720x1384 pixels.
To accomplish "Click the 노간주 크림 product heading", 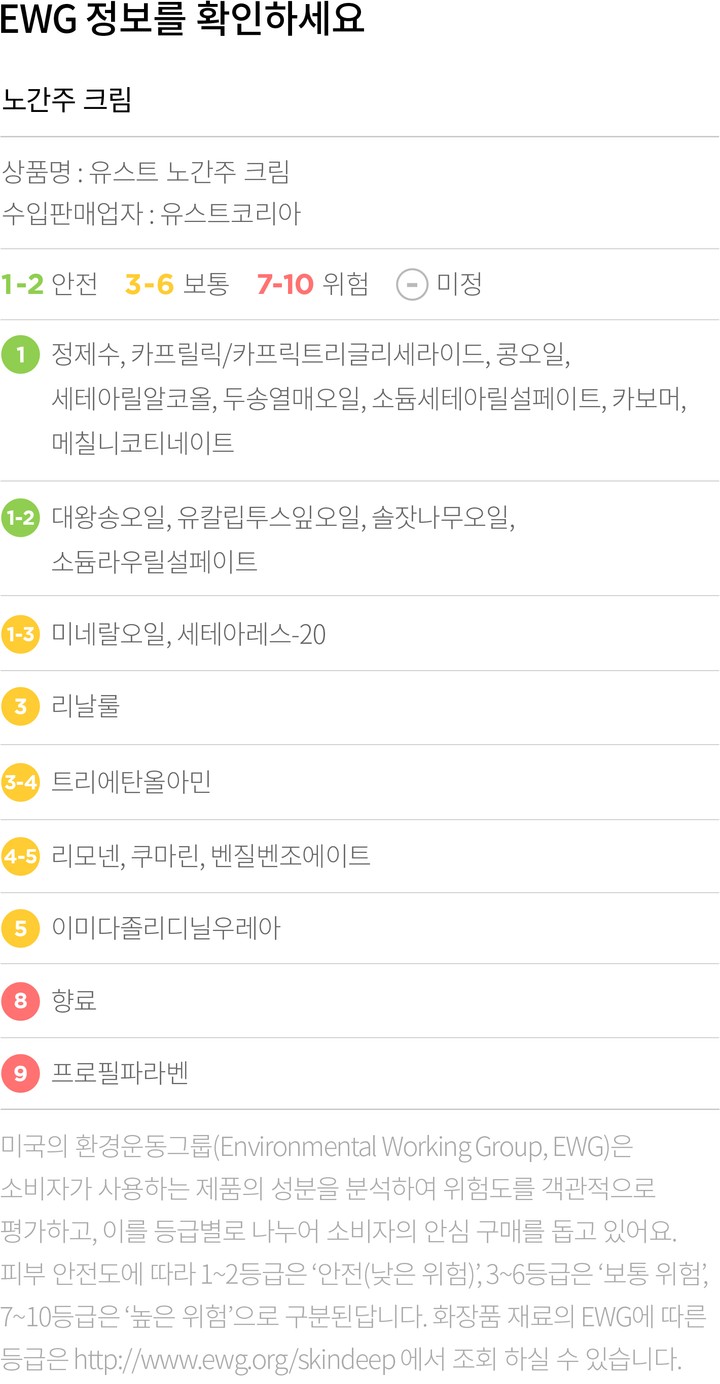I will pos(68,101).
